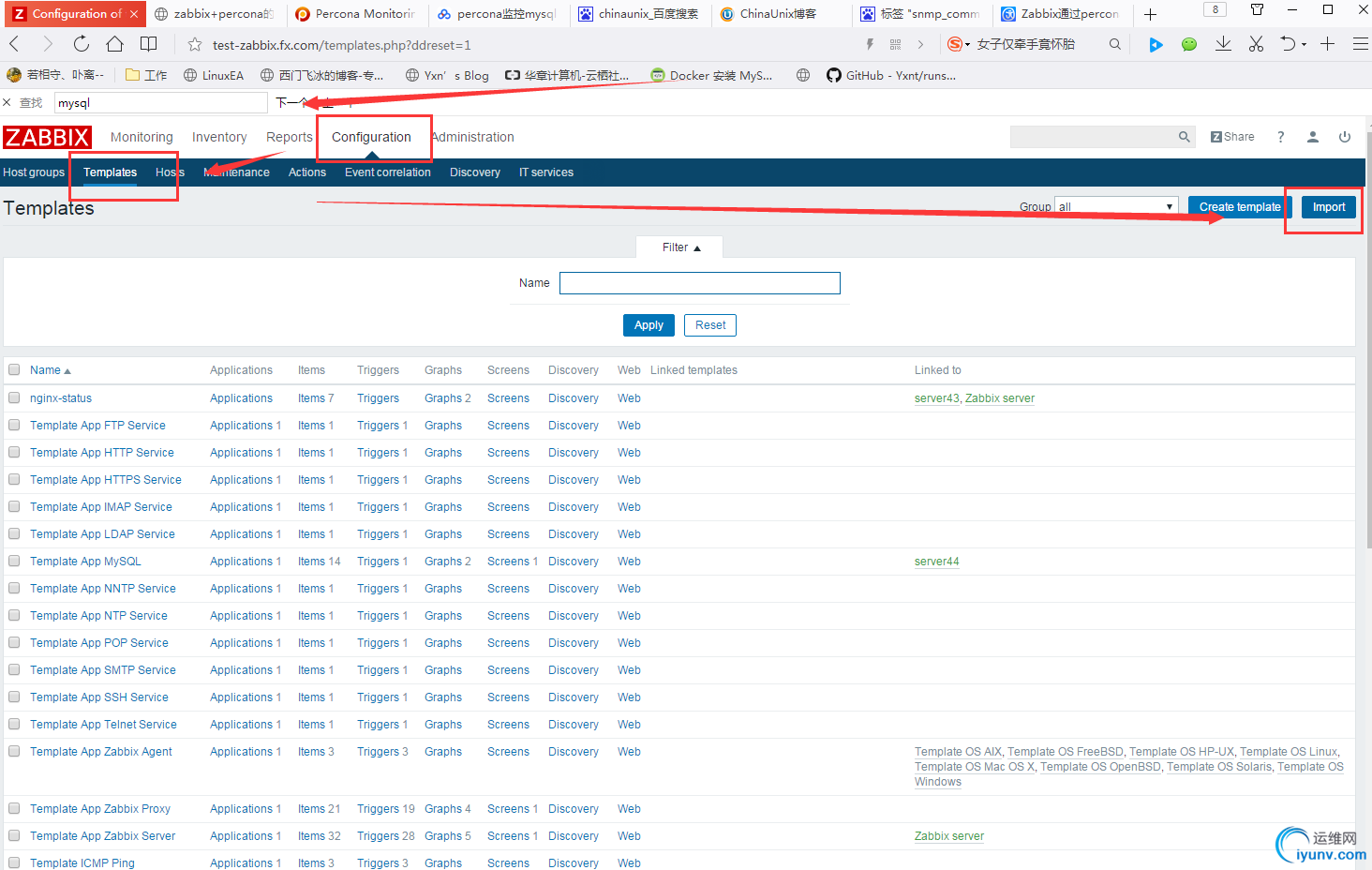Click the scissors screenshot icon
Image resolution: width=1372 pixels, height=870 pixels.
point(1256,44)
